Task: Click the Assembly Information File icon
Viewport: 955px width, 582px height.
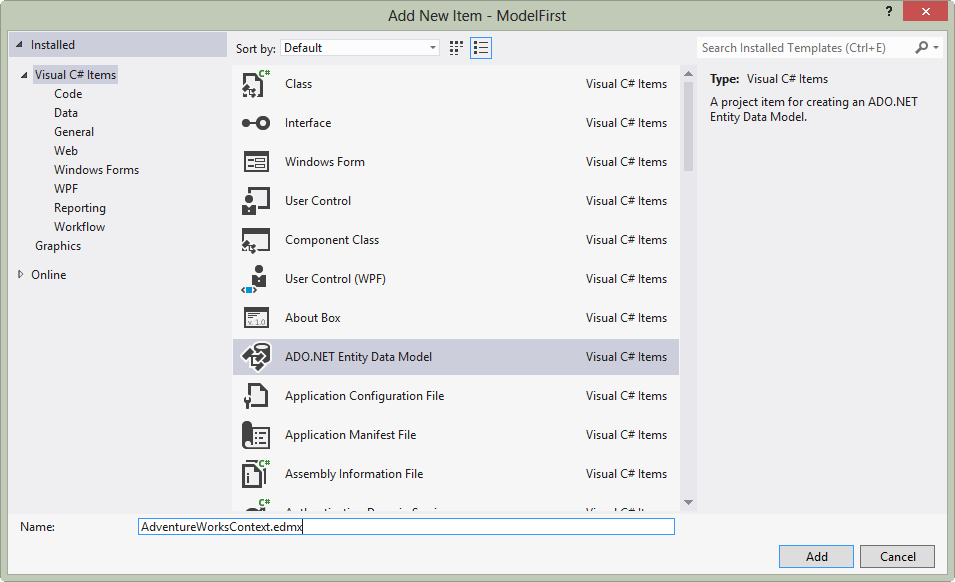Action: [x=256, y=474]
